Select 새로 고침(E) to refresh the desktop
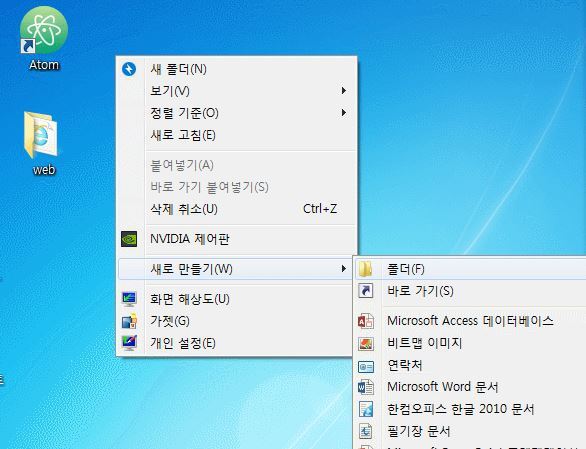Viewport: 586px width, 449px height. point(236,135)
